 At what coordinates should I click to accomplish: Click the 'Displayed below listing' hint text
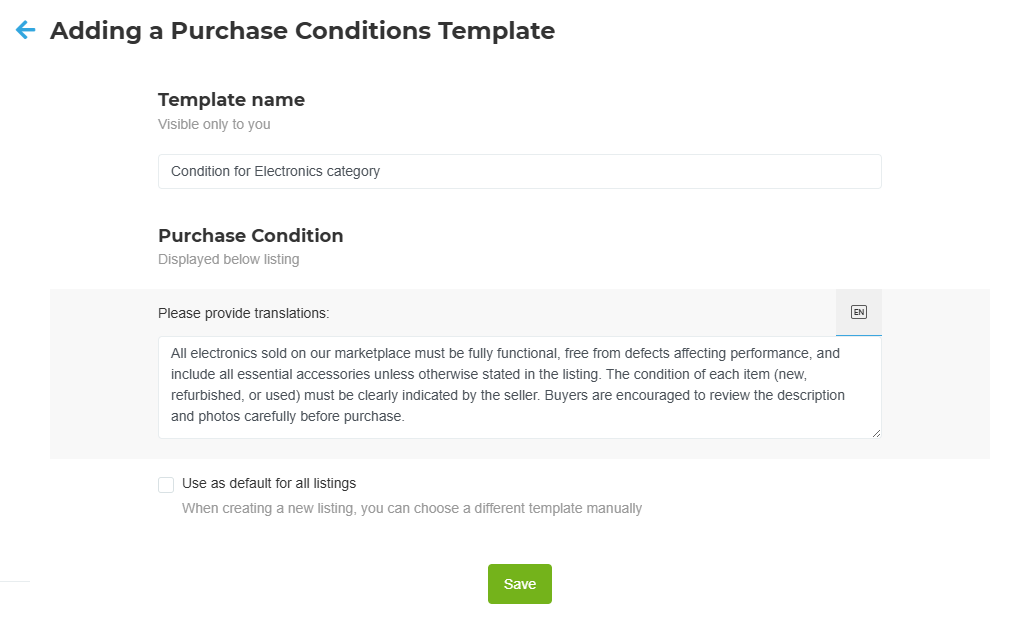pyautogui.click(x=228, y=260)
